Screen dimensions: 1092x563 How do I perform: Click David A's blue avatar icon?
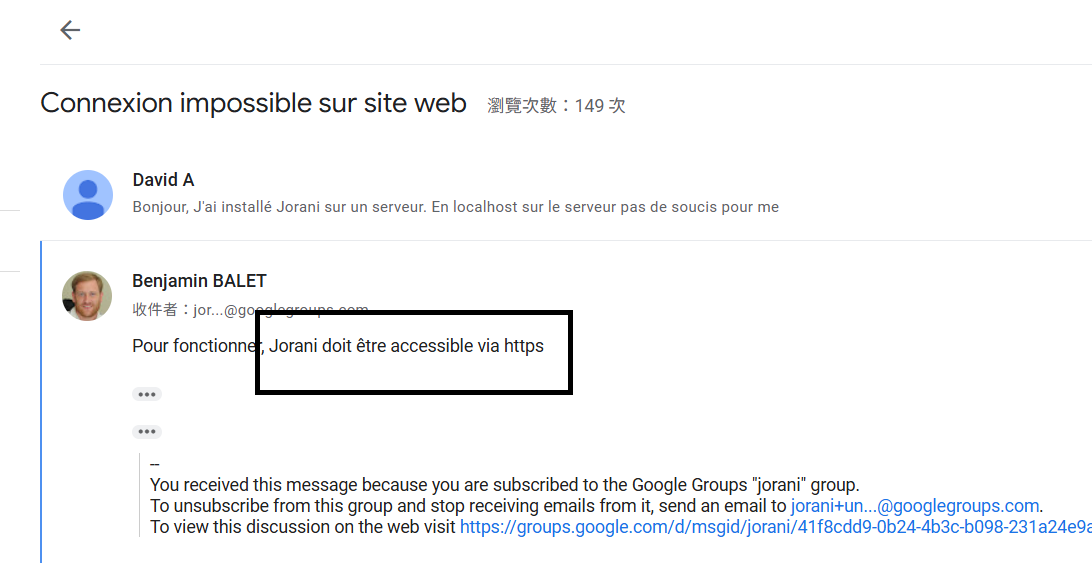88,194
